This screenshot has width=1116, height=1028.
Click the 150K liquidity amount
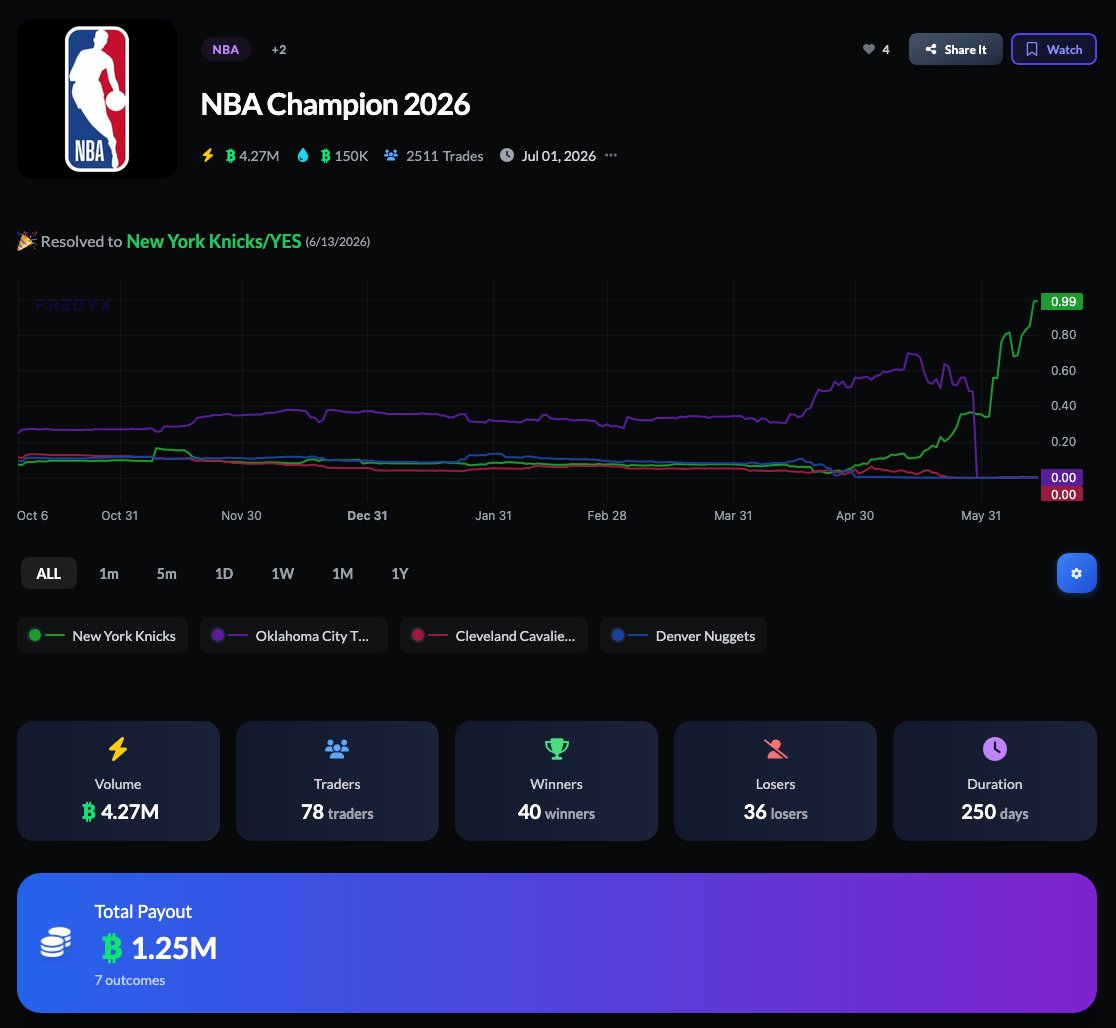351,156
